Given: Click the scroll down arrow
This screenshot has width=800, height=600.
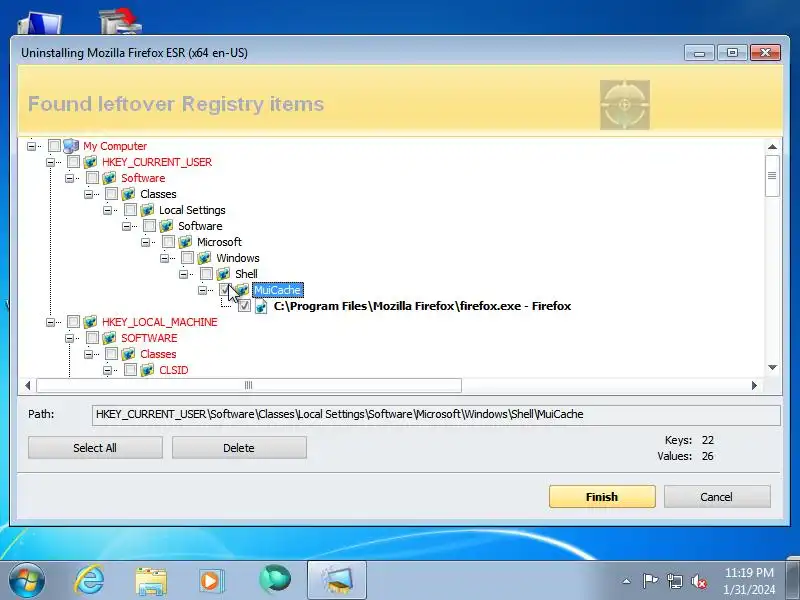Looking at the screenshot, I should tap(772, 368).
